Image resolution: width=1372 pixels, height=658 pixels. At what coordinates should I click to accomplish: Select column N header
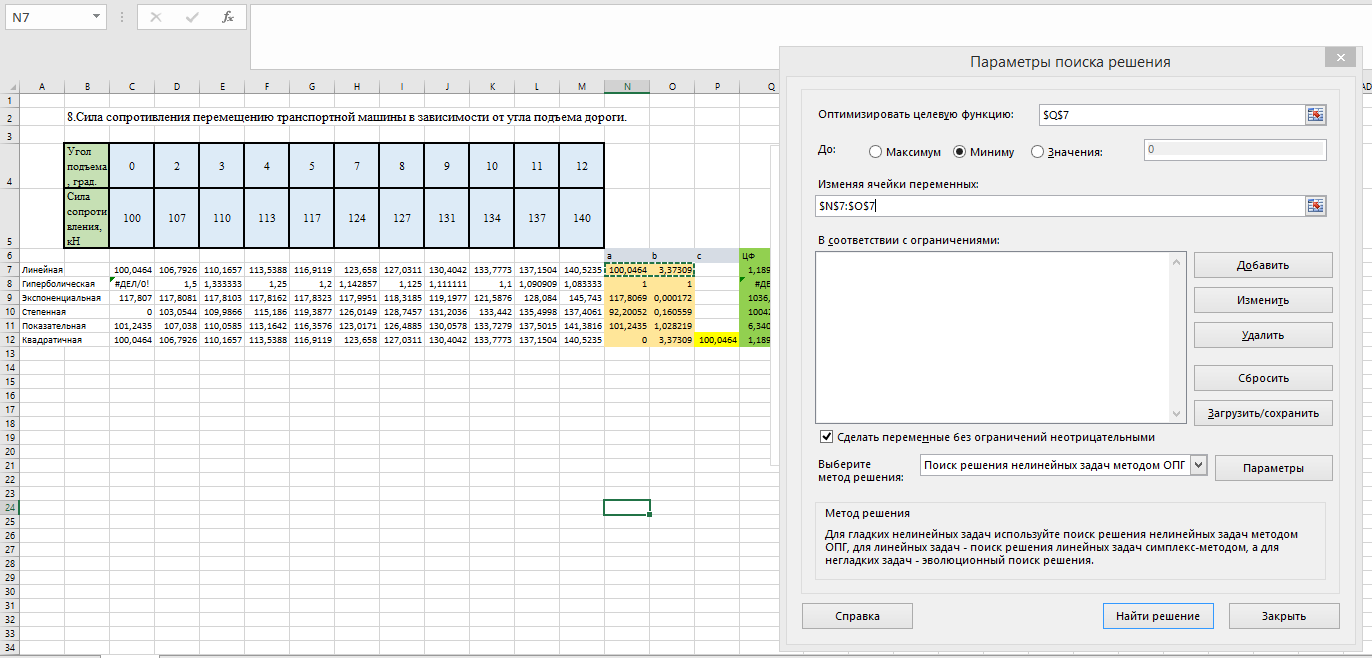point(627,87)
